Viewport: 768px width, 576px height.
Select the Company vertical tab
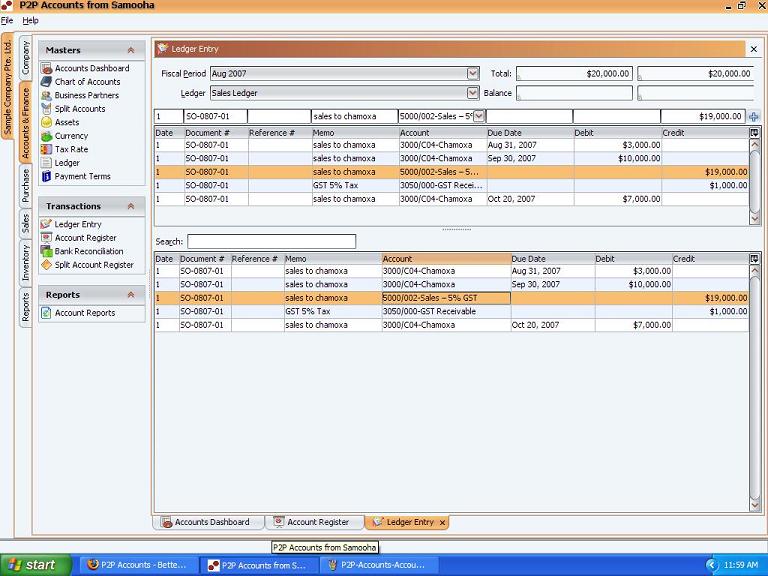pyautogui.click(x=26, y=57)
